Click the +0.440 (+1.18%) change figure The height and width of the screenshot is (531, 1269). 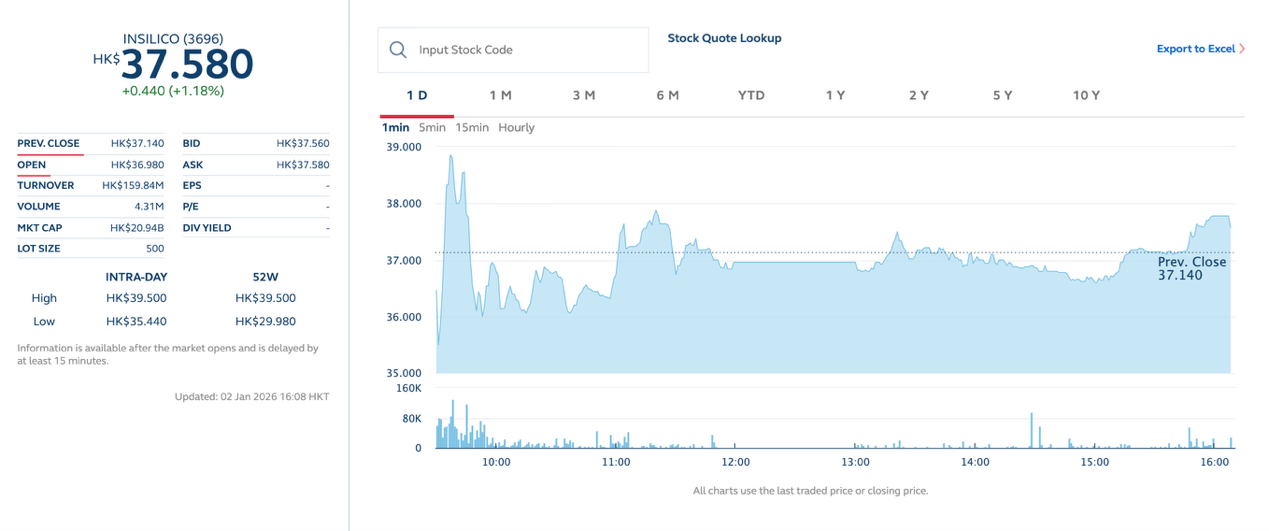pyautogui.click(x=173, y=90)
